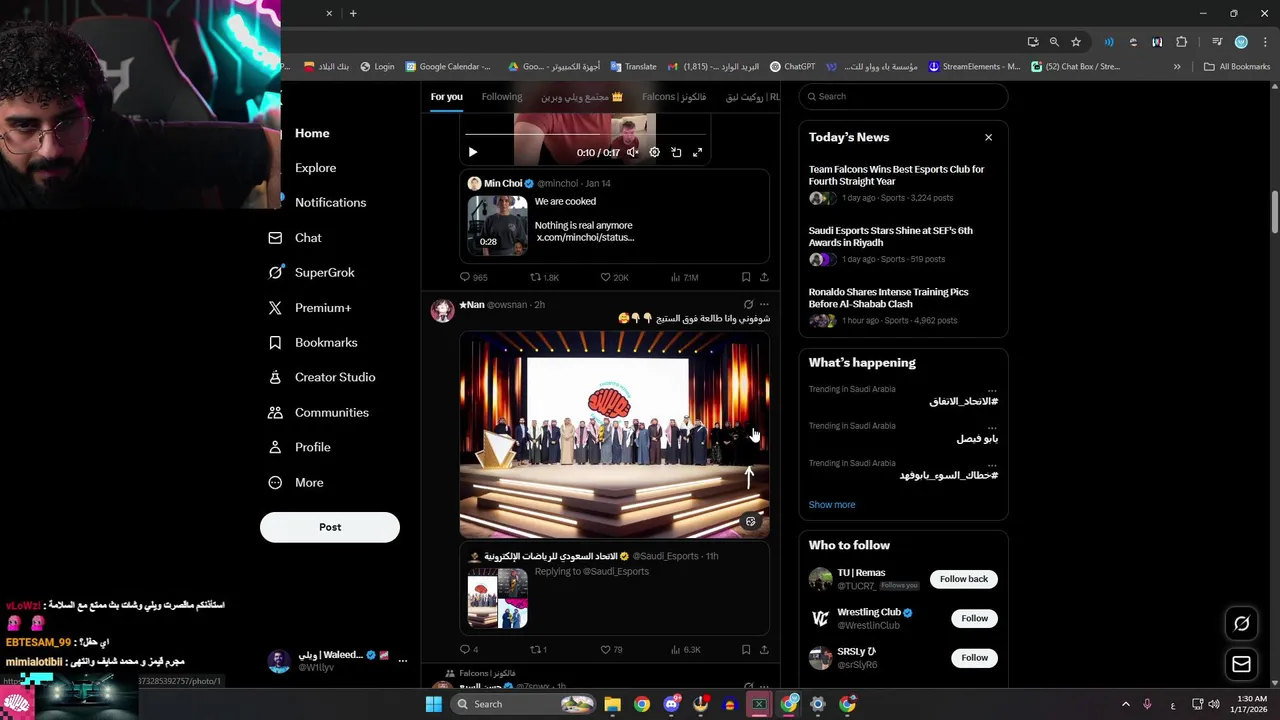This screenshot has width=1280, height=720.
Task: Open the All Bookmarks folder
Action: (x=1237, y=67)
